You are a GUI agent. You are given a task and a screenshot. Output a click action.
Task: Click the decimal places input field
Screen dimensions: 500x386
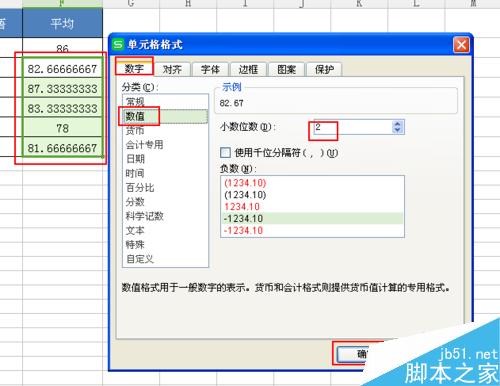(353, 127)
